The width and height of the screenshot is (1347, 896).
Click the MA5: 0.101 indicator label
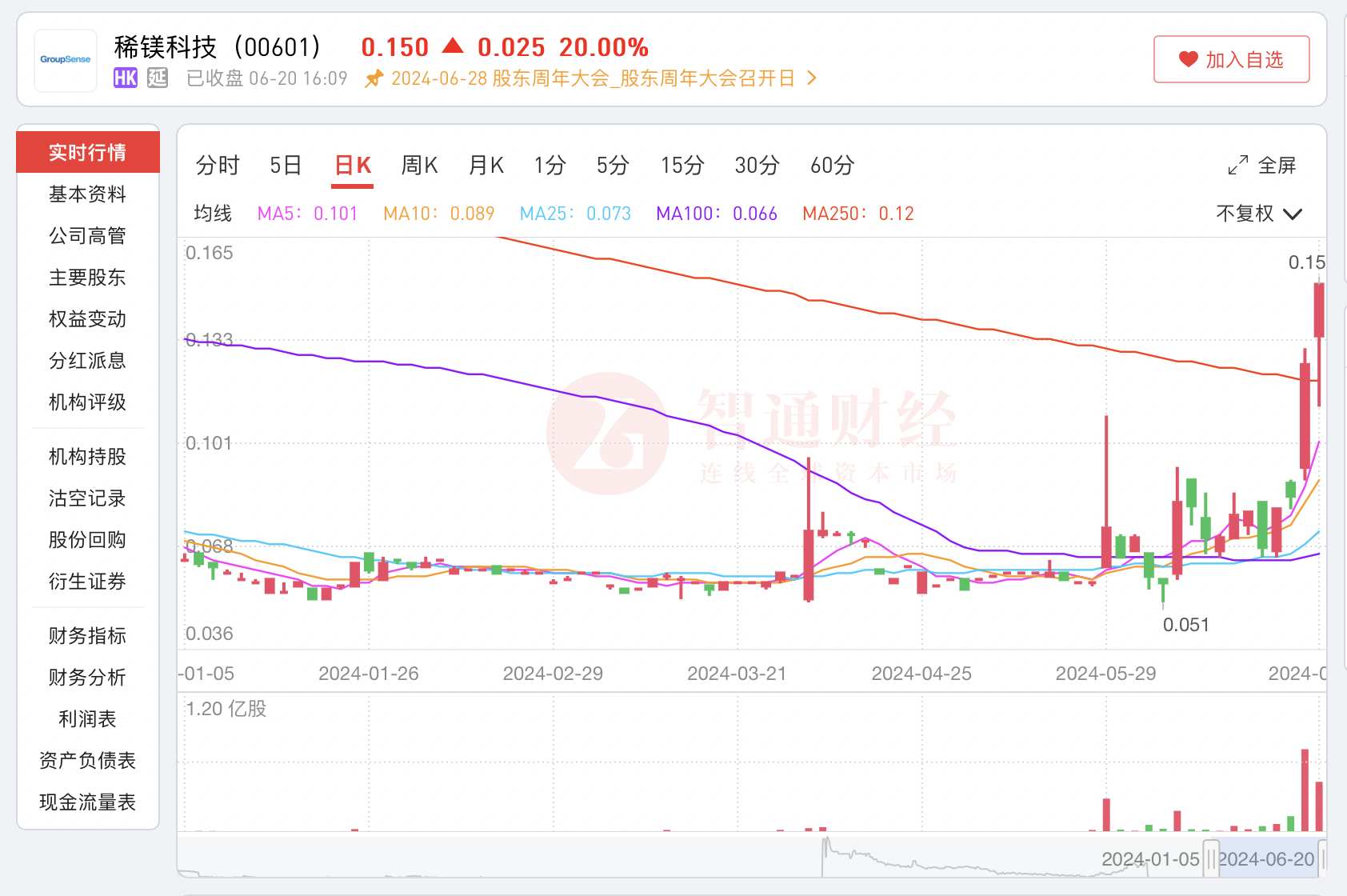(x=307, y=214)
